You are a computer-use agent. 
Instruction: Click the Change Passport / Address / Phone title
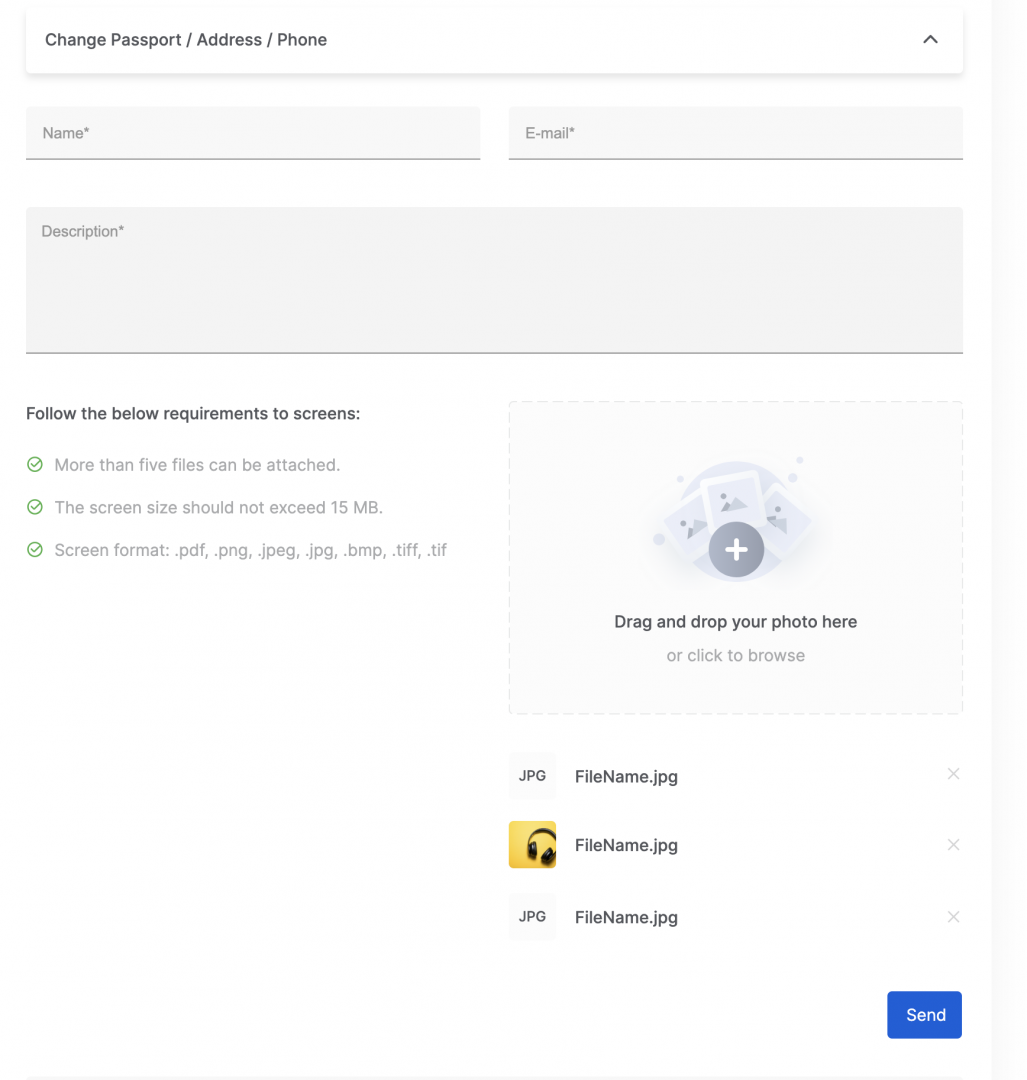coord(186,40)
